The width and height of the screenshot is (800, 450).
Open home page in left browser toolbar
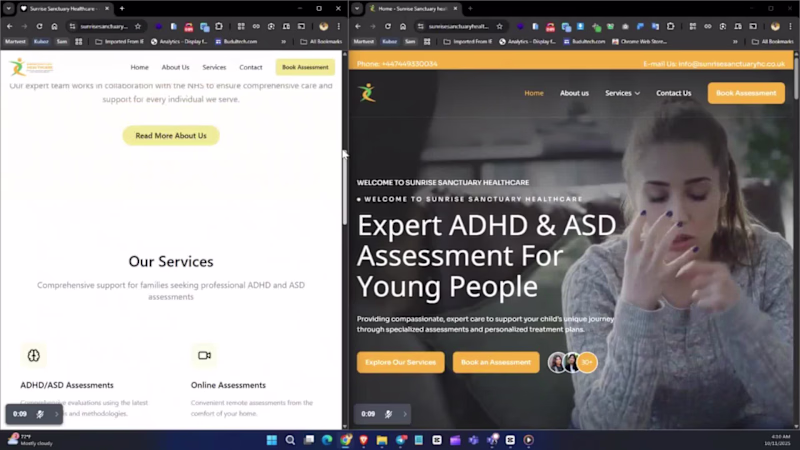coord(55,27)
